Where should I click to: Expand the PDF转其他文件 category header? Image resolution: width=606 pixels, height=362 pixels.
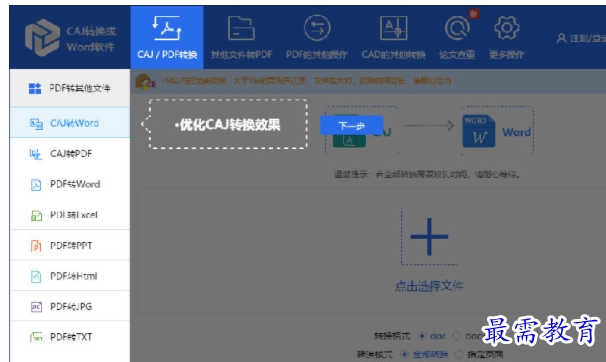[x=70, y=88]
